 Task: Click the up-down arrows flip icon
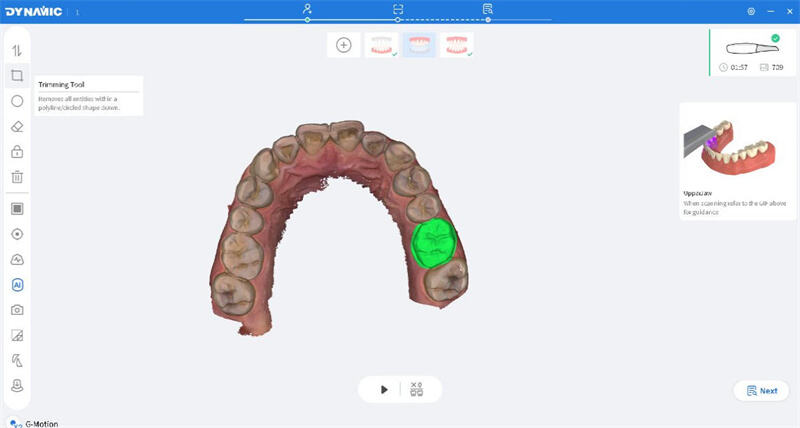[17, 51]
